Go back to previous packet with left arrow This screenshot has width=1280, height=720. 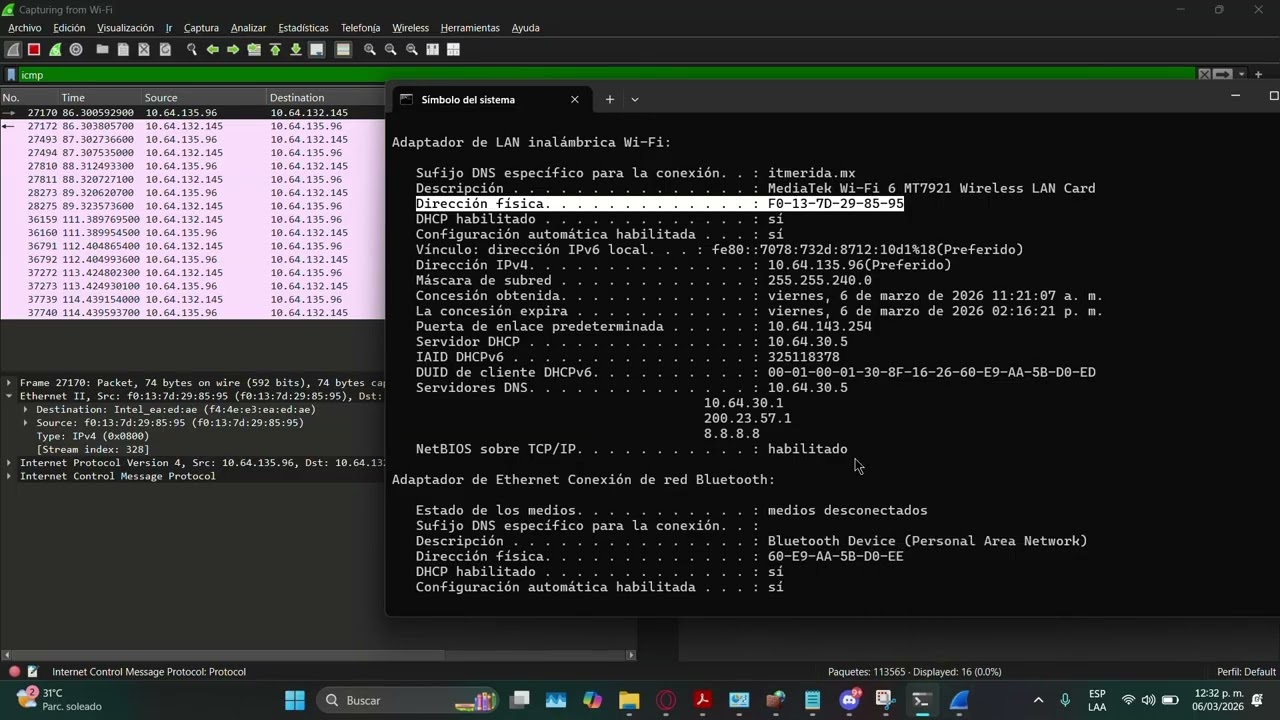[x=213, y=49]
